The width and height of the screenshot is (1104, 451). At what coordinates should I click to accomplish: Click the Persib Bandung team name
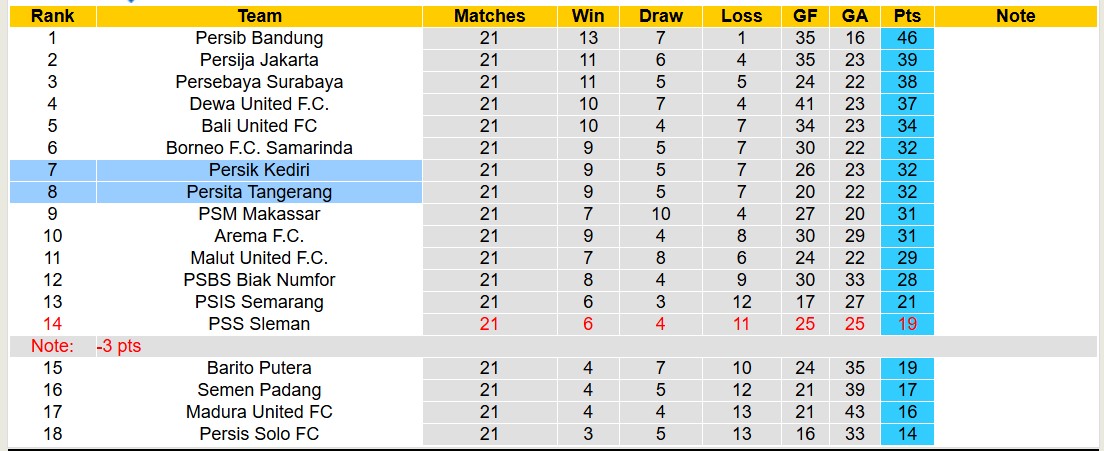coord(259,38)
